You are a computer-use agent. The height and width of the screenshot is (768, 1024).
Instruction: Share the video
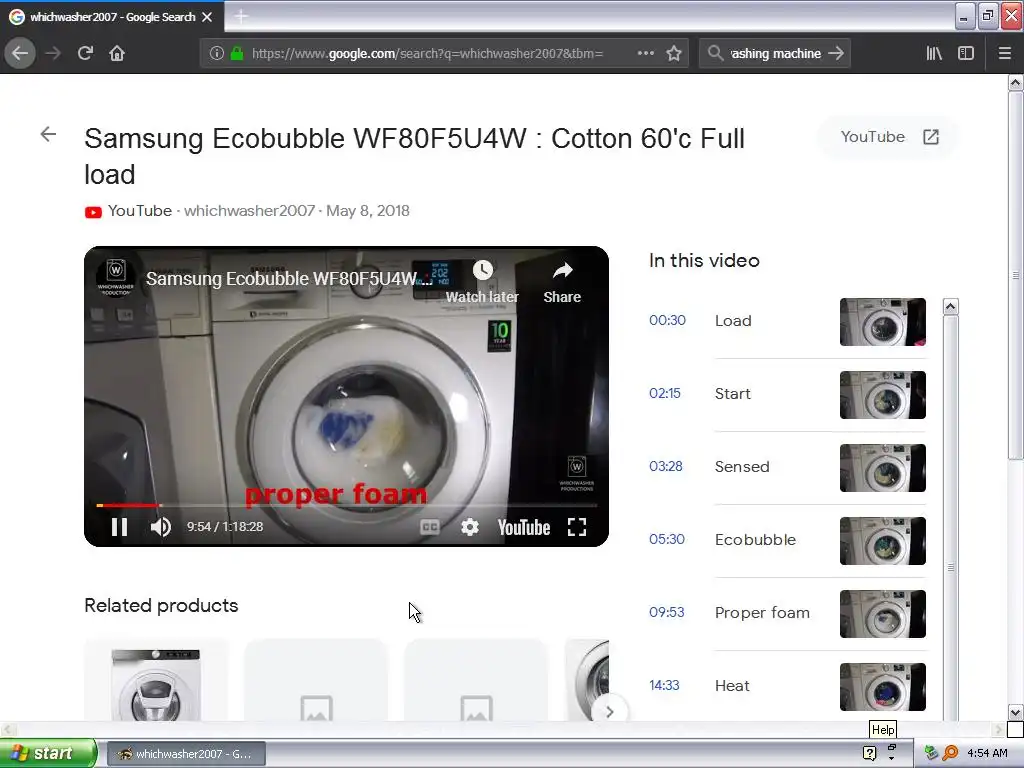(x=562, y=281)
